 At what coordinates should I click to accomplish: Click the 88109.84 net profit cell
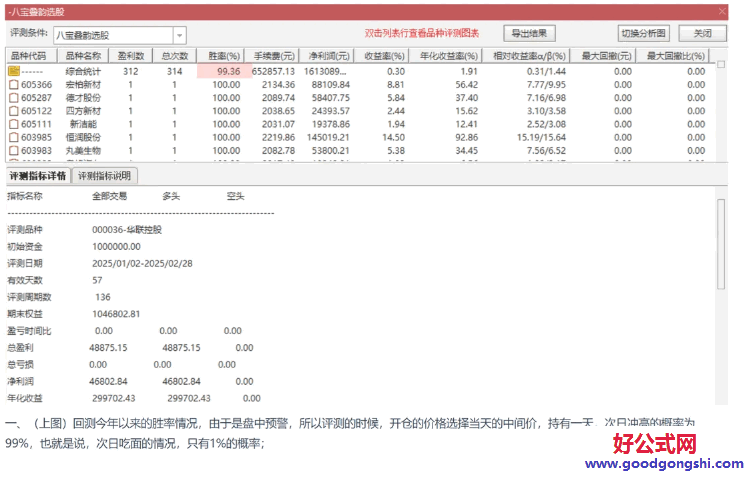pos(331,85)
